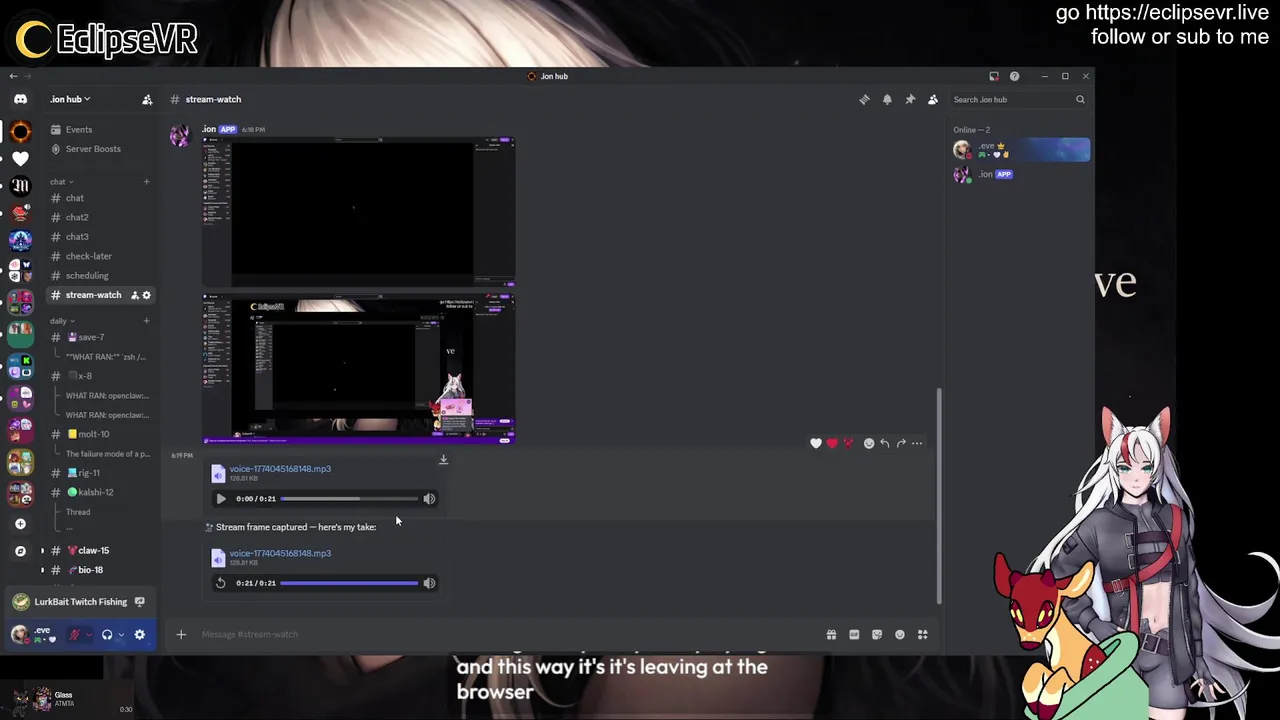Forward the message with arrow icon
The width and height of the screenshot is (1280, 720).
click(x=901, y=443)
